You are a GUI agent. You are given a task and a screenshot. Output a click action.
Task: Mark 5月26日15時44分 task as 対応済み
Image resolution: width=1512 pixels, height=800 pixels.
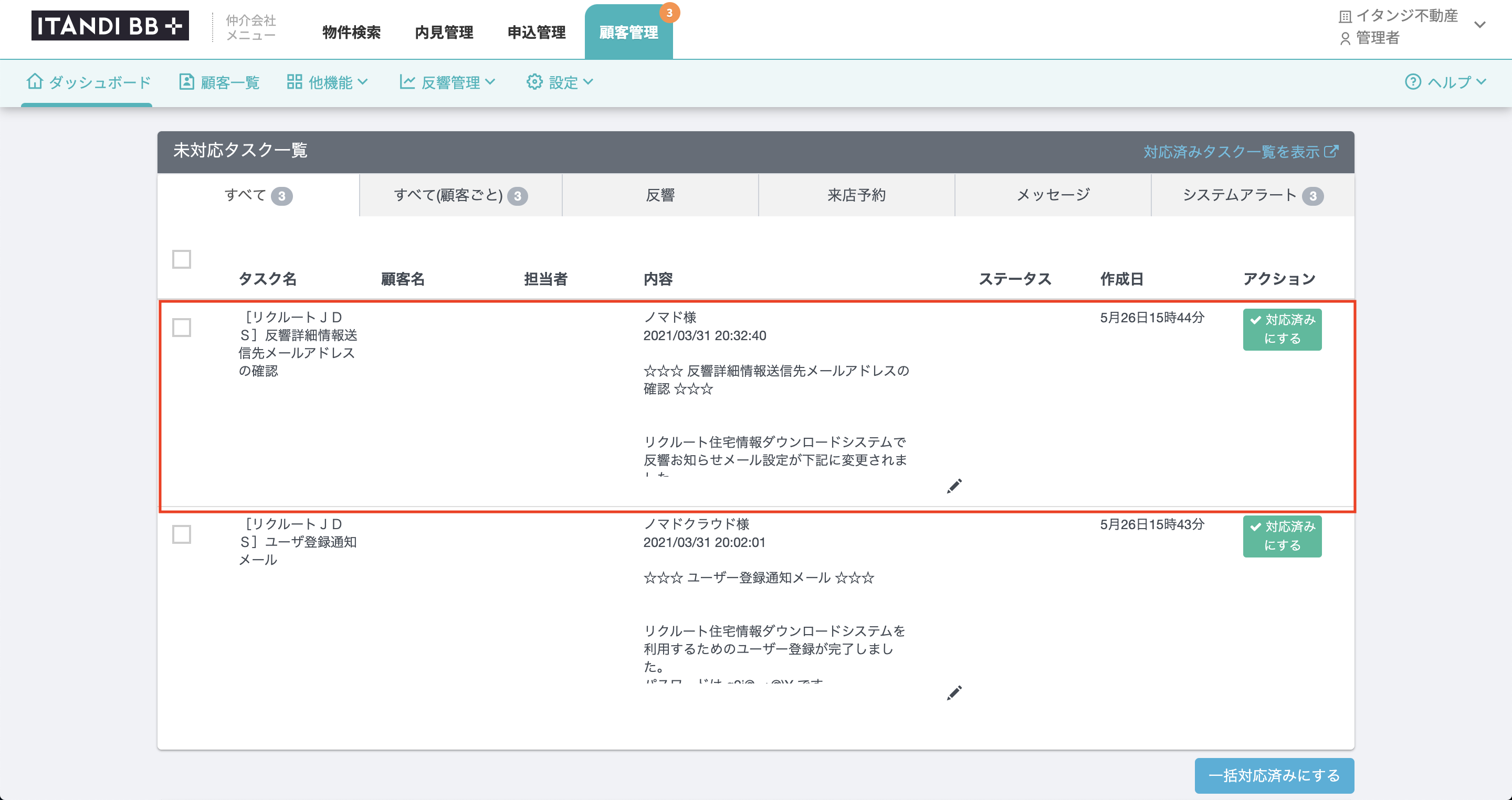(x=1282, y=329)
